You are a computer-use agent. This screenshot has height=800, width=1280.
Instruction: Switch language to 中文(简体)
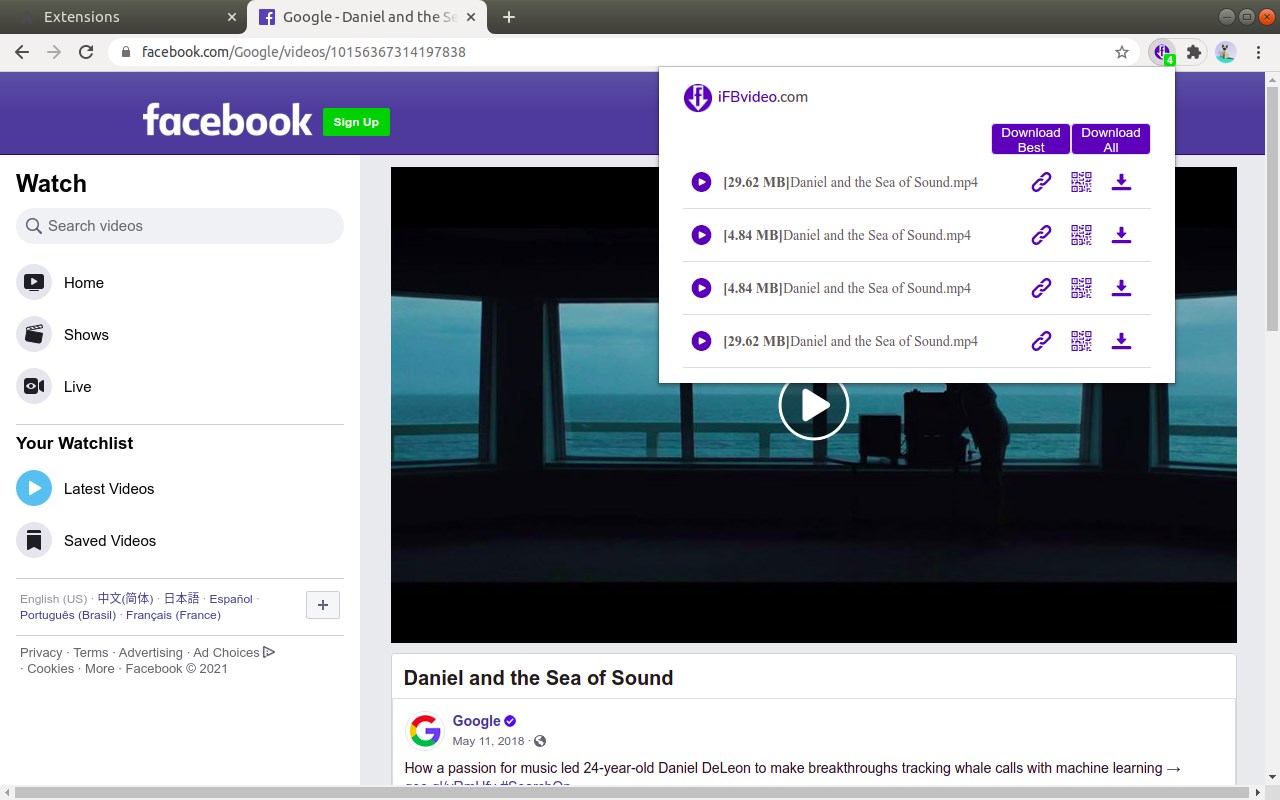pos(125,599)
